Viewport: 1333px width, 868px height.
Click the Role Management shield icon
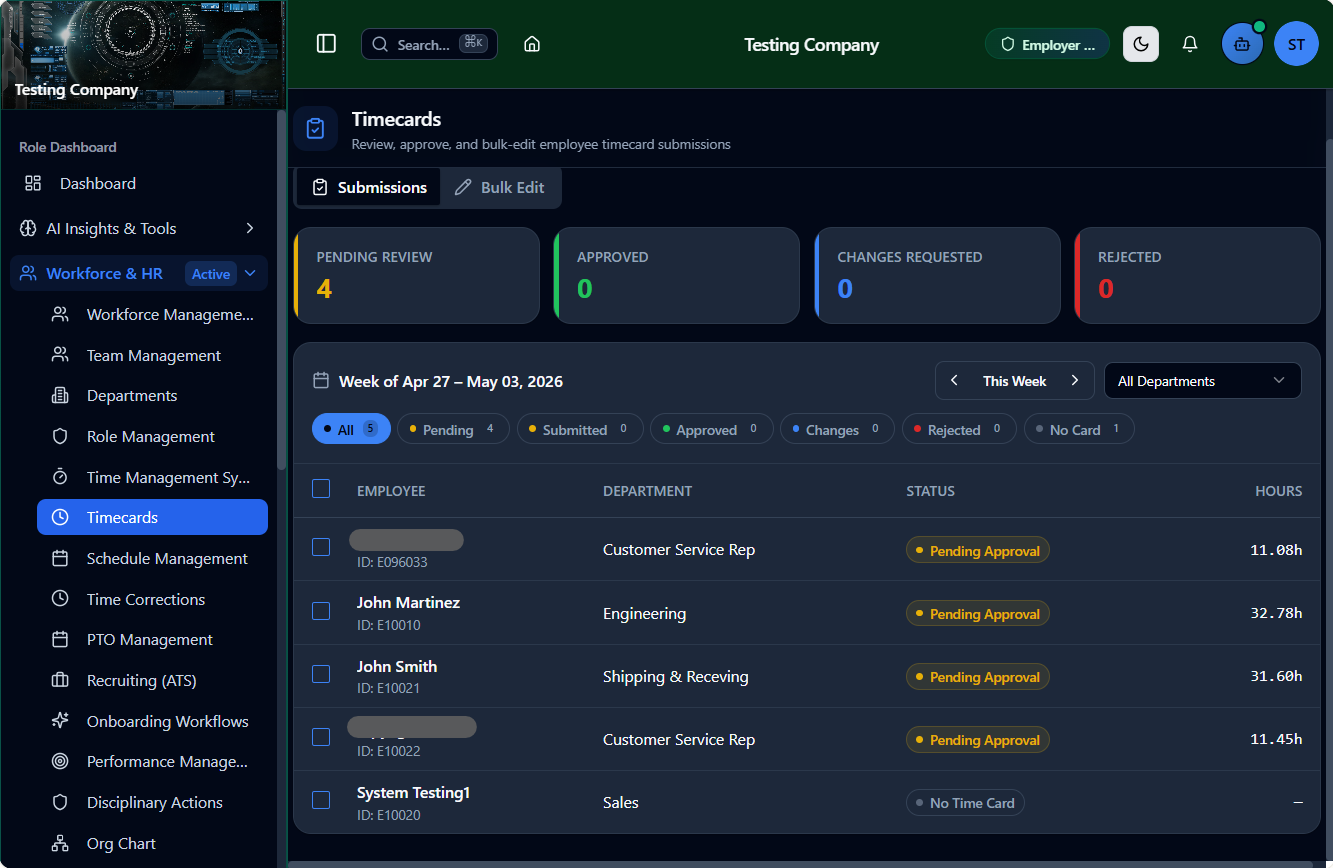(x=60, y=436)
